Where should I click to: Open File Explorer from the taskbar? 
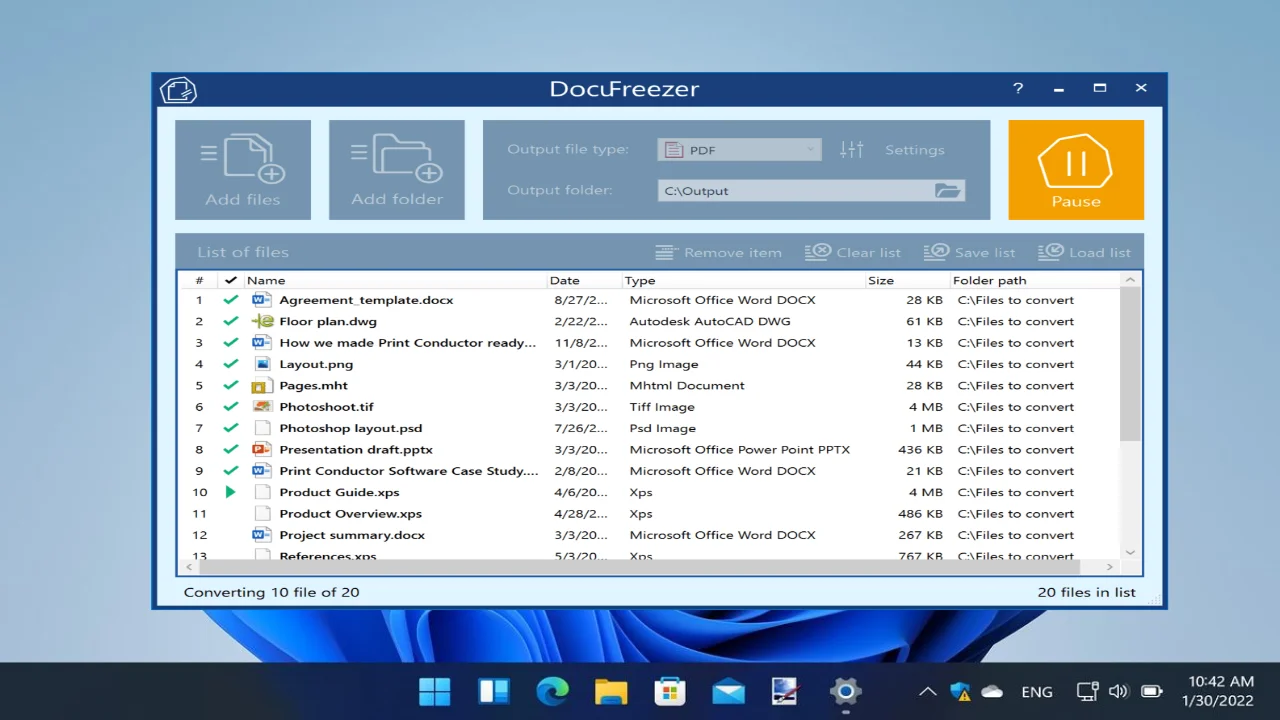[611, 691]
